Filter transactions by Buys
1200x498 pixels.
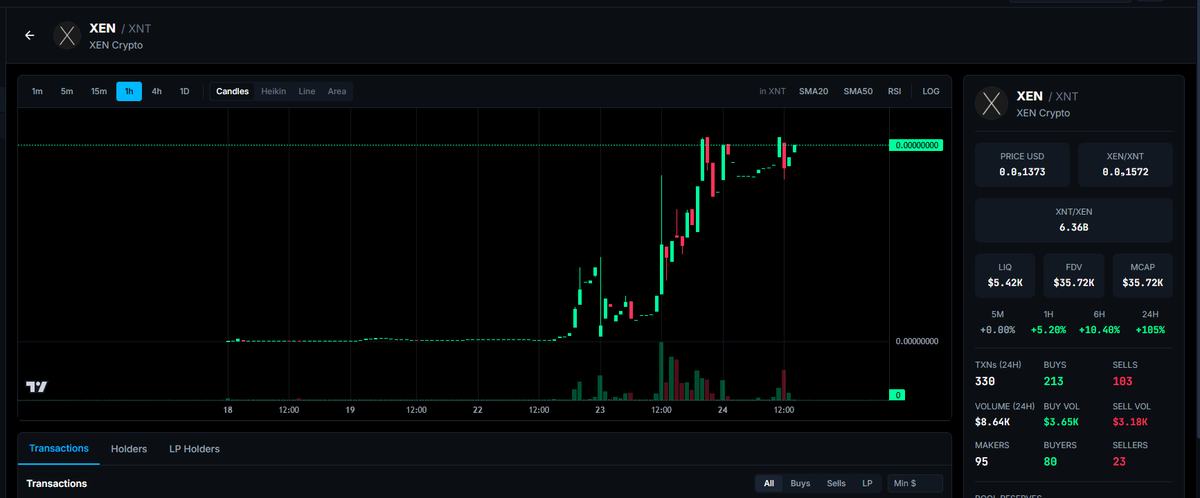coord(801,483)
